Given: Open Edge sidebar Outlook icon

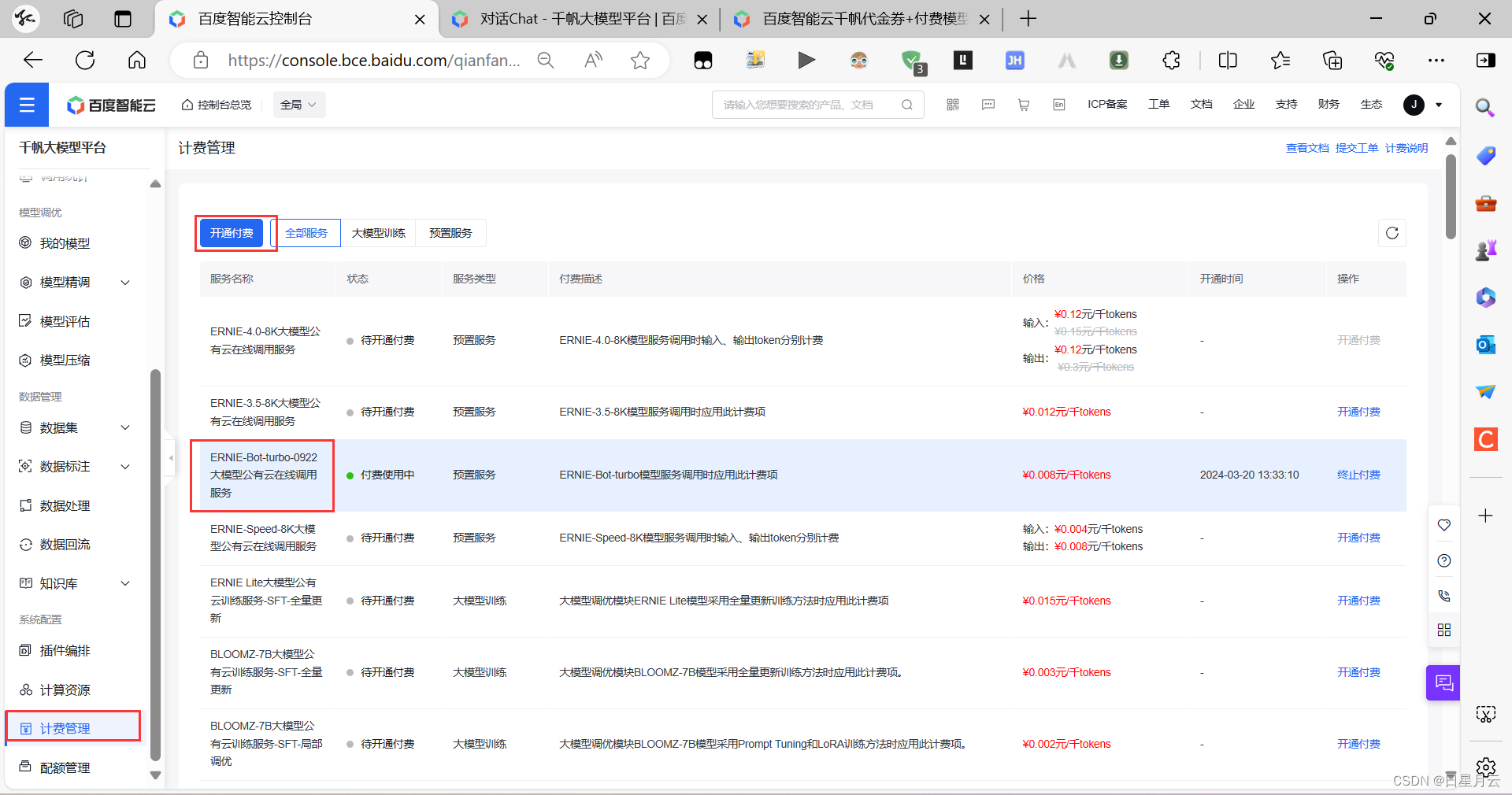Looking at the screenshot, I should pos(1486,345).
